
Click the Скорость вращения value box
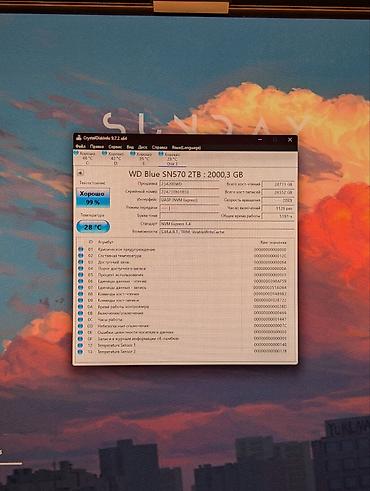coord(278,200)
